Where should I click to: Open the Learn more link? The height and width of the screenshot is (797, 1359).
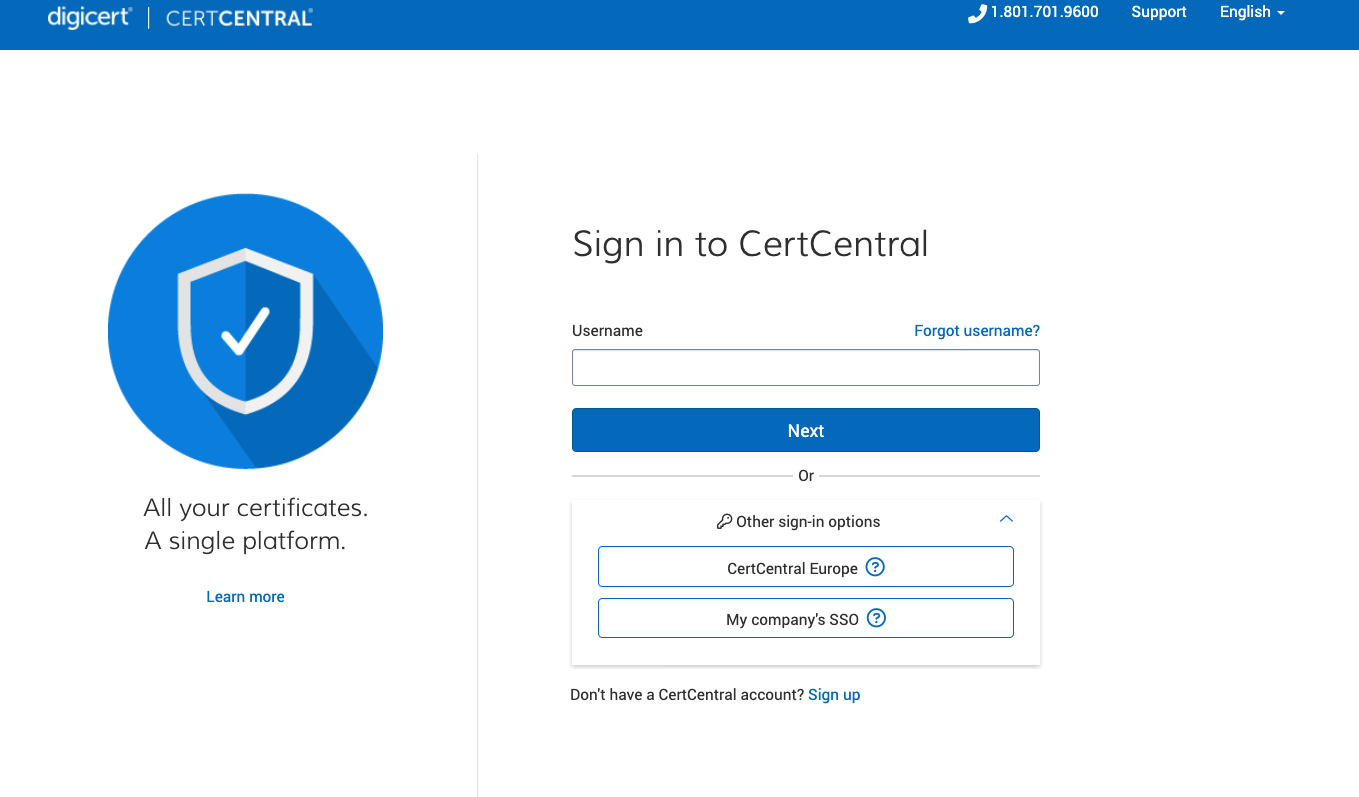(x=245, y=596)
